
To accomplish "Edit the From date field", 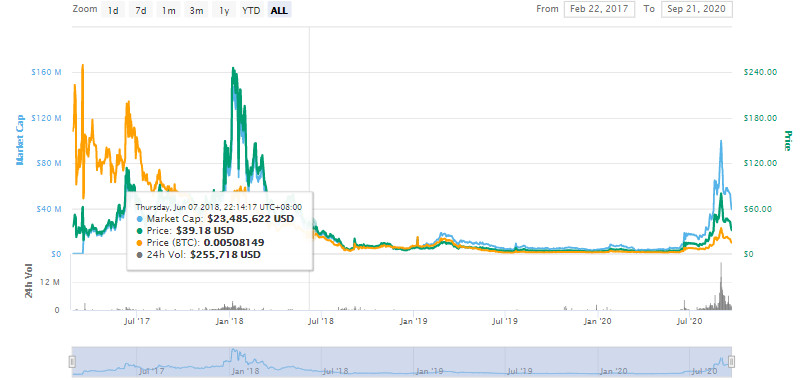I will (599, 10).
